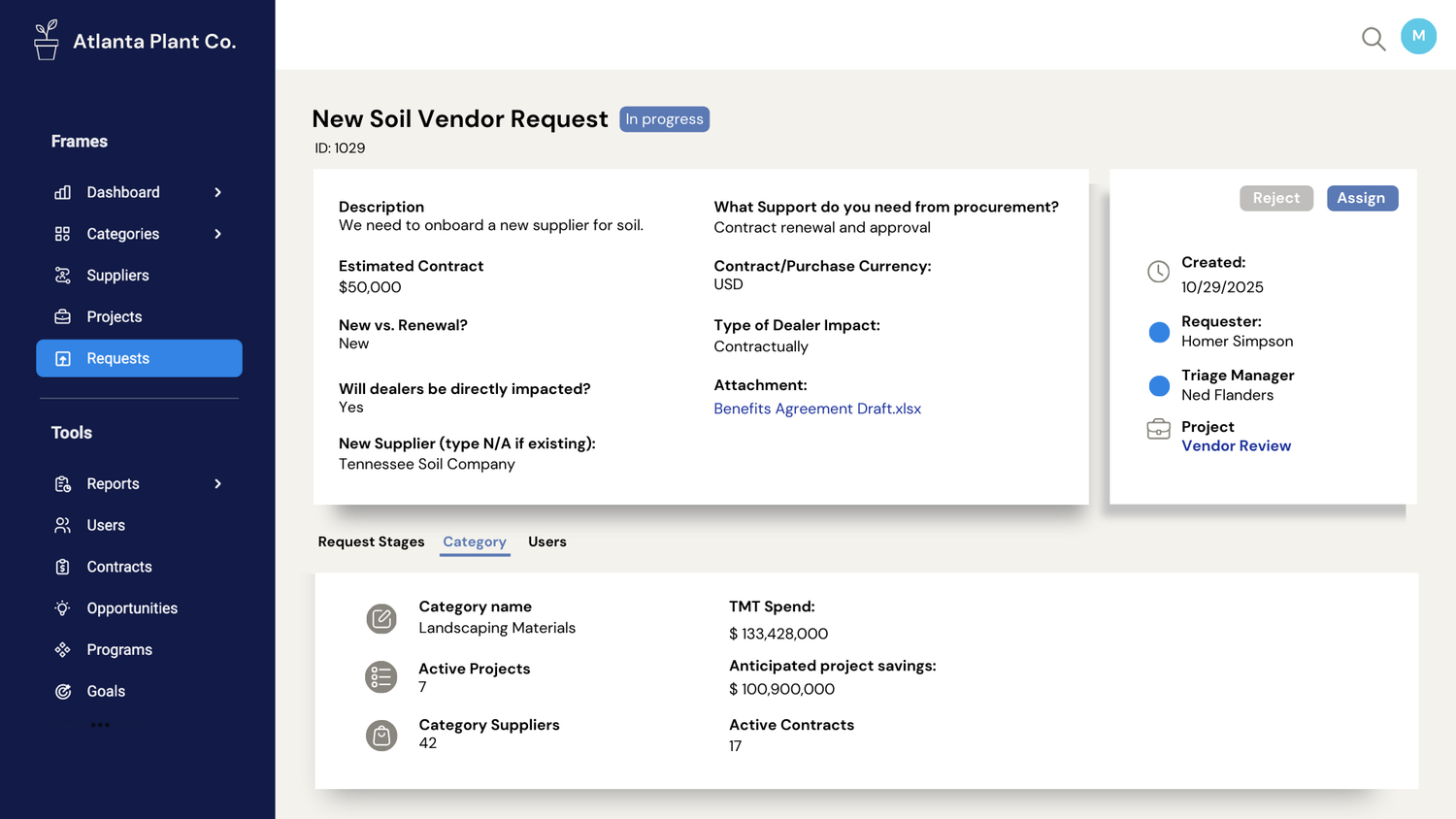Click the Dashboard sidebar icon
Viewport: 1456px width, 819px height.
click(62, 192)
